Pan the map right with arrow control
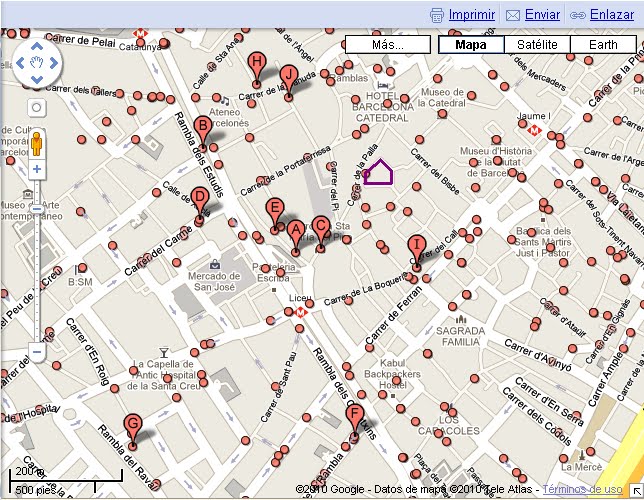Viewport: 644px width, 500px height. point(54,63)
